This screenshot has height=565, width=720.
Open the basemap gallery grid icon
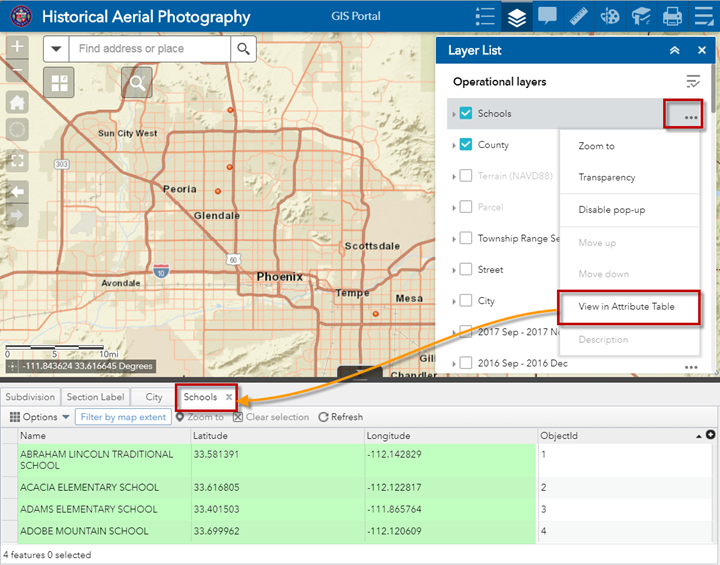(58, 83)
